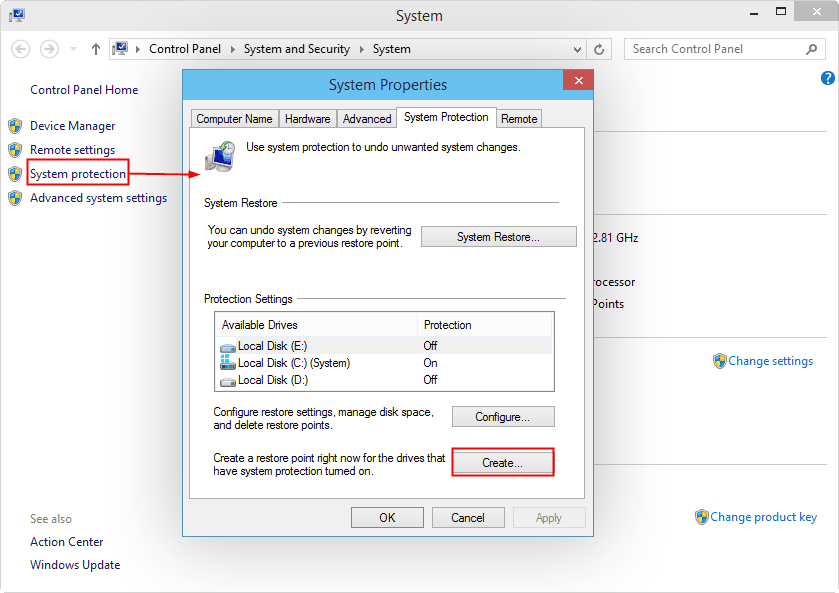Close the System Properties dialog
The width and height of the screenshot is (839, 593).
point(578,80)
